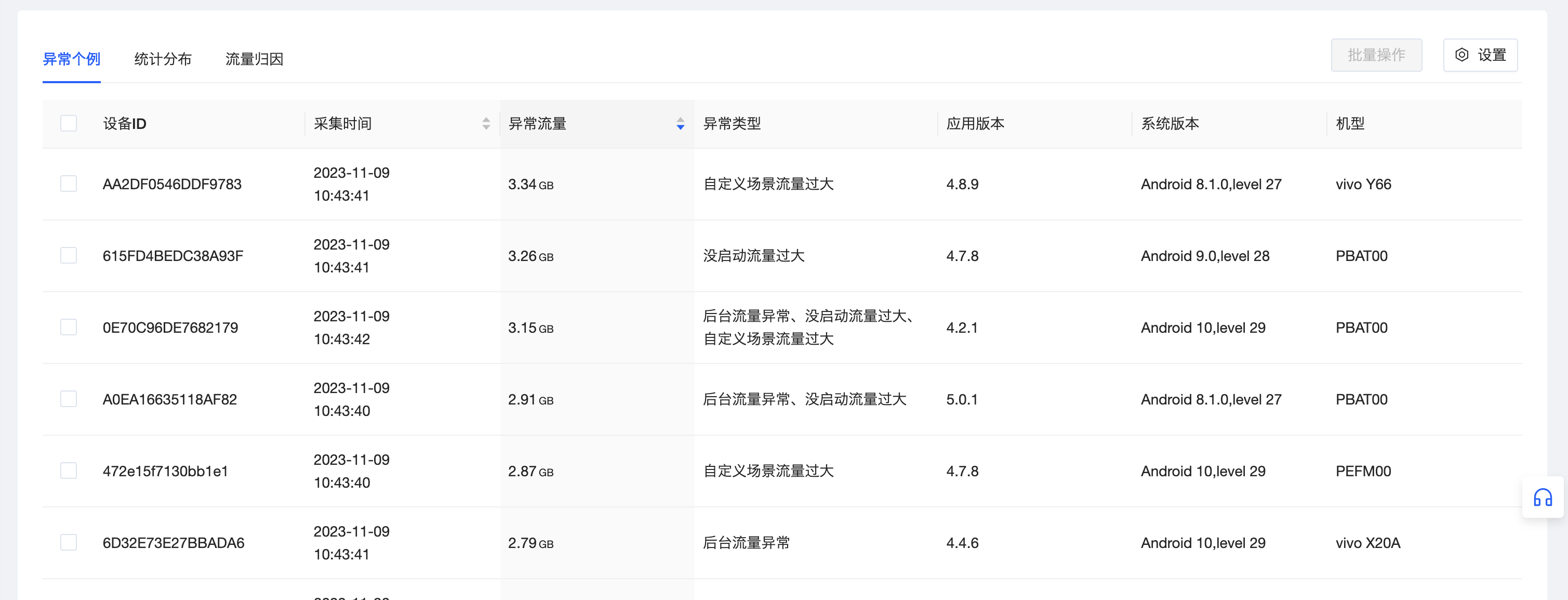Click the 异常类型 column header
The height and width of the screenshot is (600, 1568).
click(x=732, y=124)
